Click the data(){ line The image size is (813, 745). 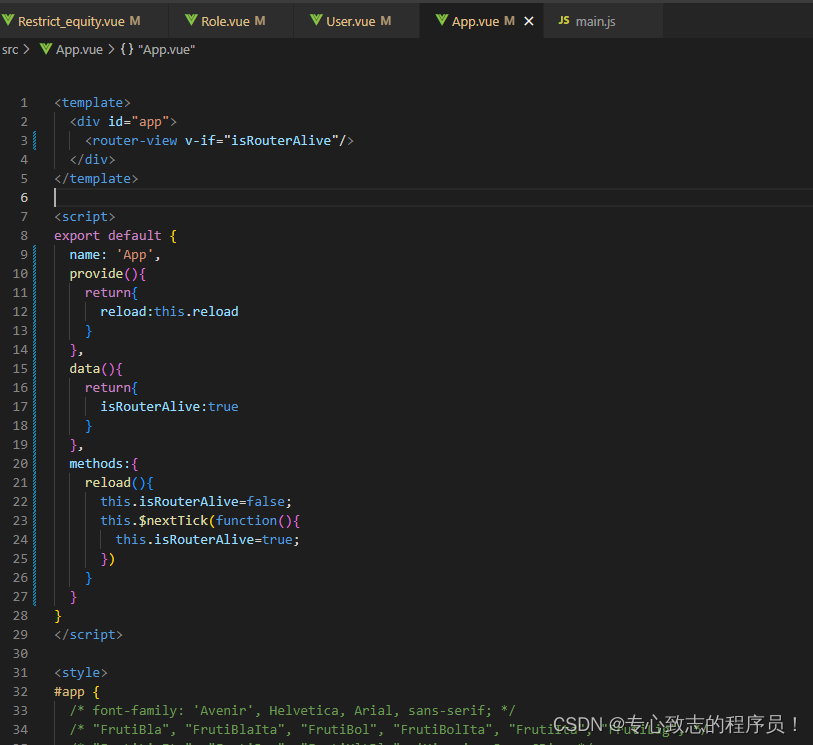point(96,369)
